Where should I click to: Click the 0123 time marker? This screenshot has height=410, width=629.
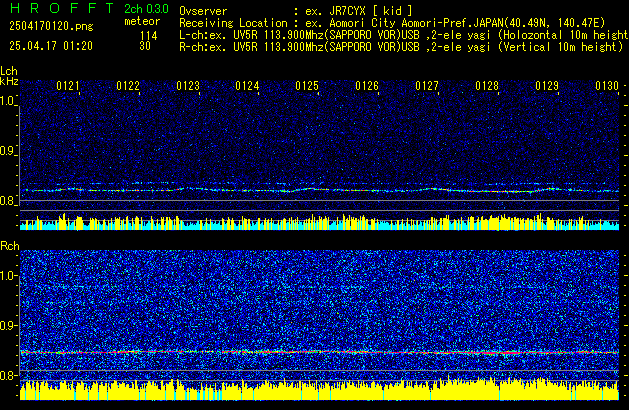point(188,86)
